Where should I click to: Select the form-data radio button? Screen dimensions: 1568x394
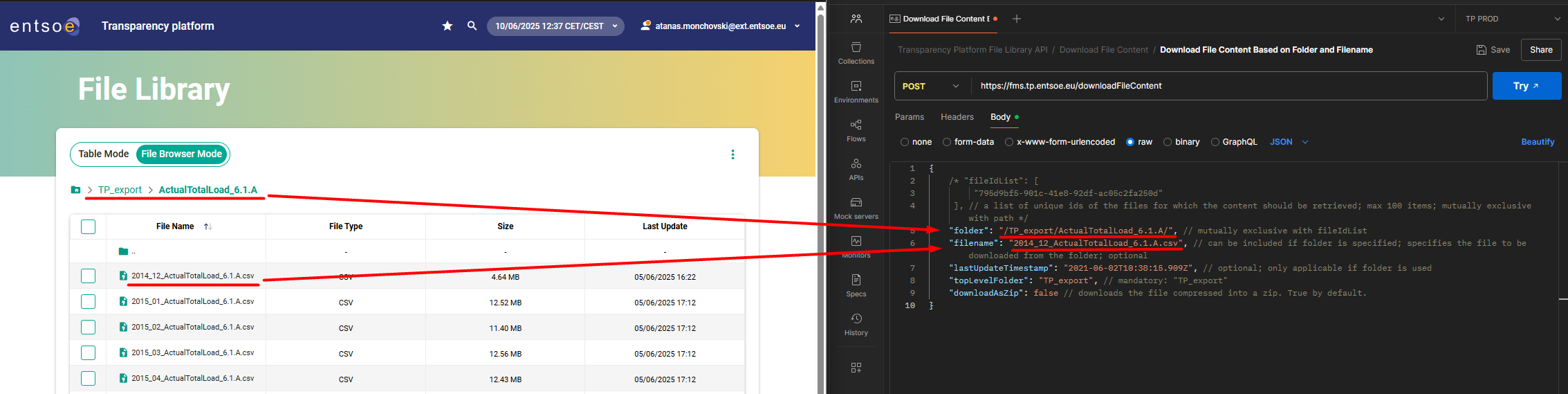tap(947, 142)
